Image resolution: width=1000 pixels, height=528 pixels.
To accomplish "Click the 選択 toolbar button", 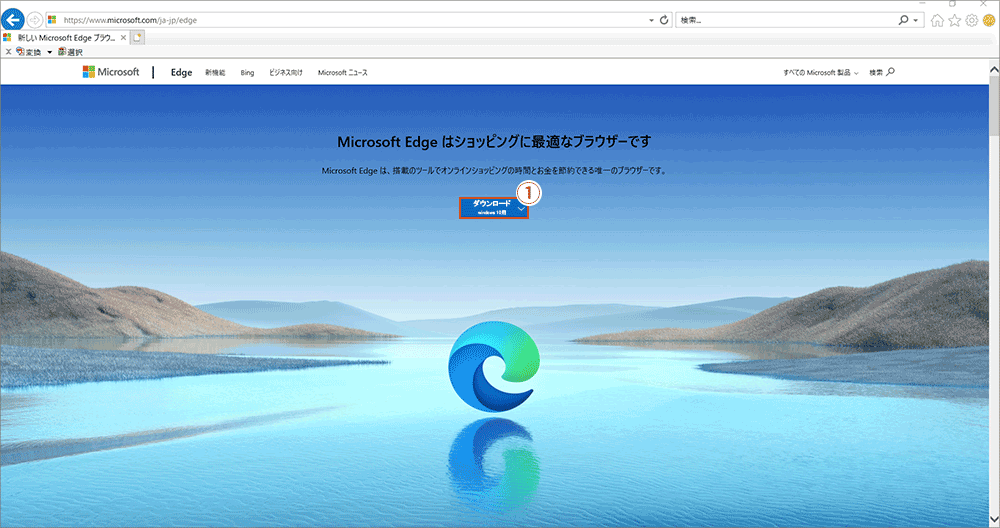I will pyautogui.click(x=70, y=52).
